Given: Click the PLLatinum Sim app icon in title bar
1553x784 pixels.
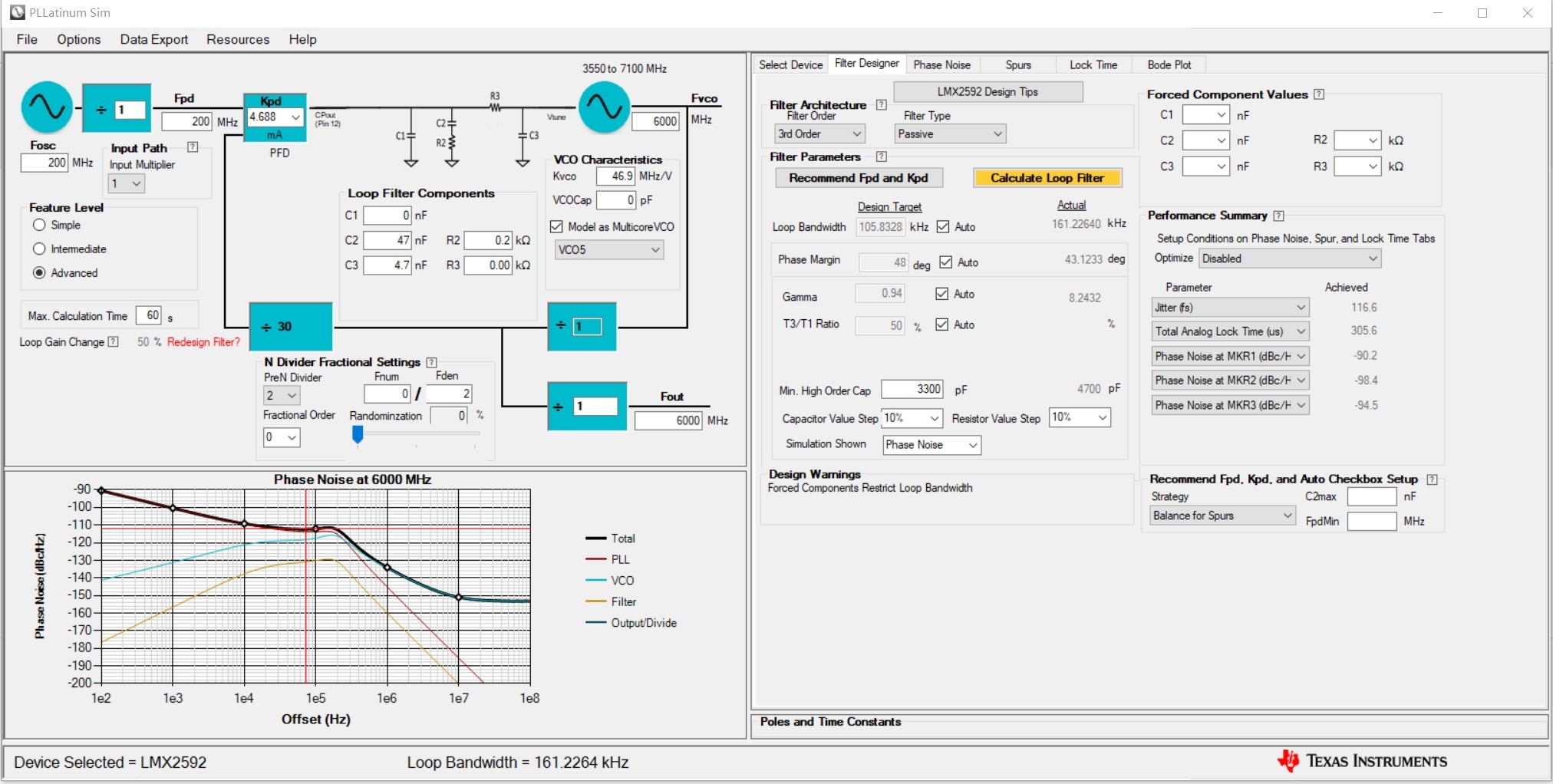Looking at the screenshot, I should (x=17, y=12).
